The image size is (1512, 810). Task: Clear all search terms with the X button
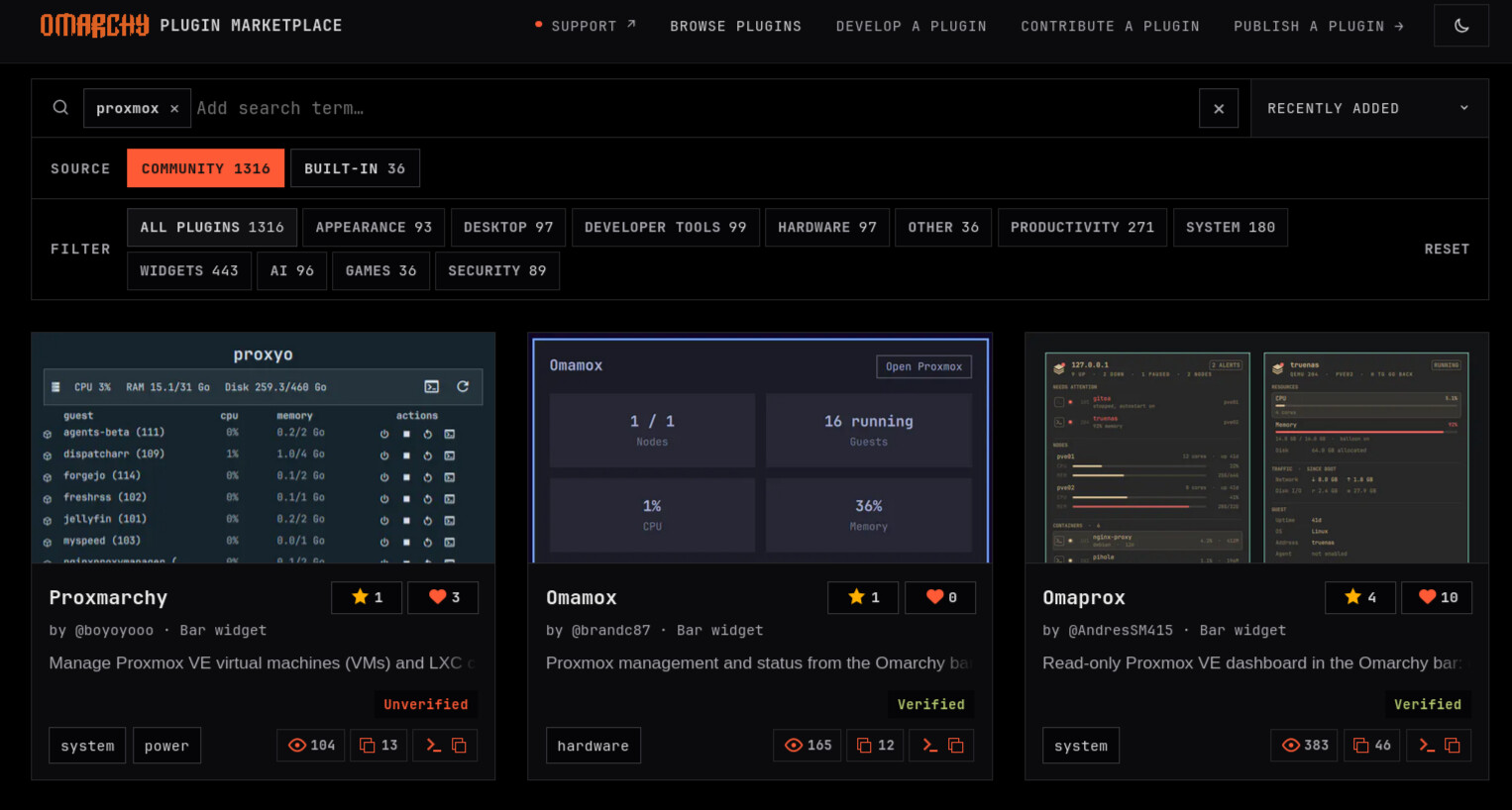[x=1219, y=109]
